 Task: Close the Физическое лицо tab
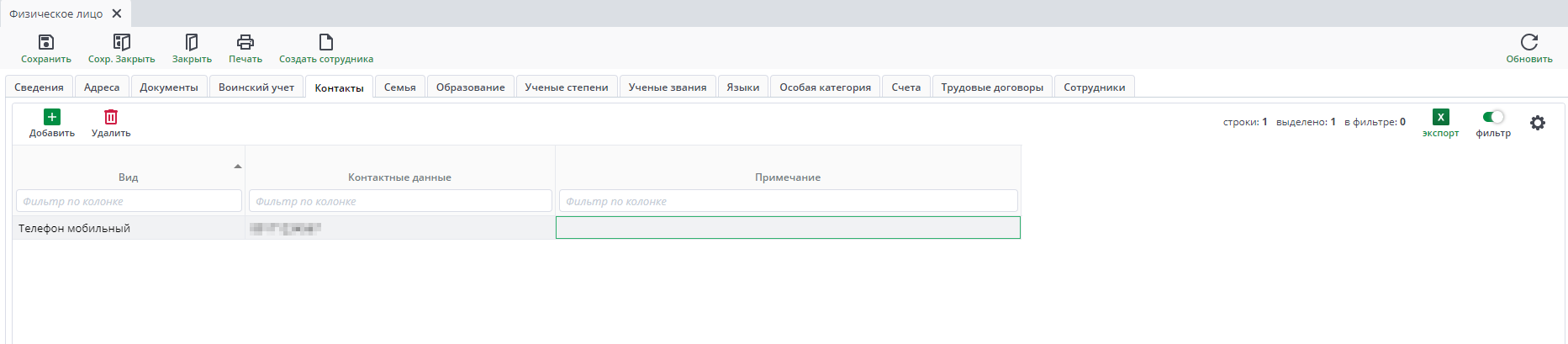[117, 13]
